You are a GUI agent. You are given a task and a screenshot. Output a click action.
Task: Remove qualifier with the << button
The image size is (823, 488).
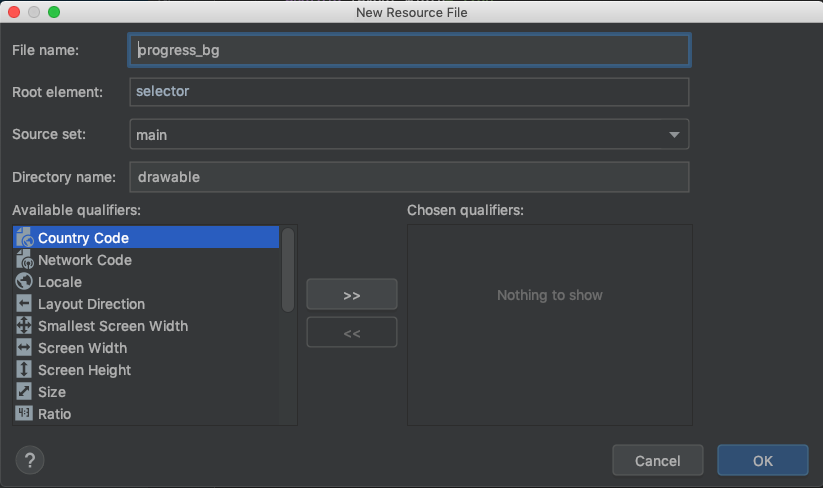352,332
